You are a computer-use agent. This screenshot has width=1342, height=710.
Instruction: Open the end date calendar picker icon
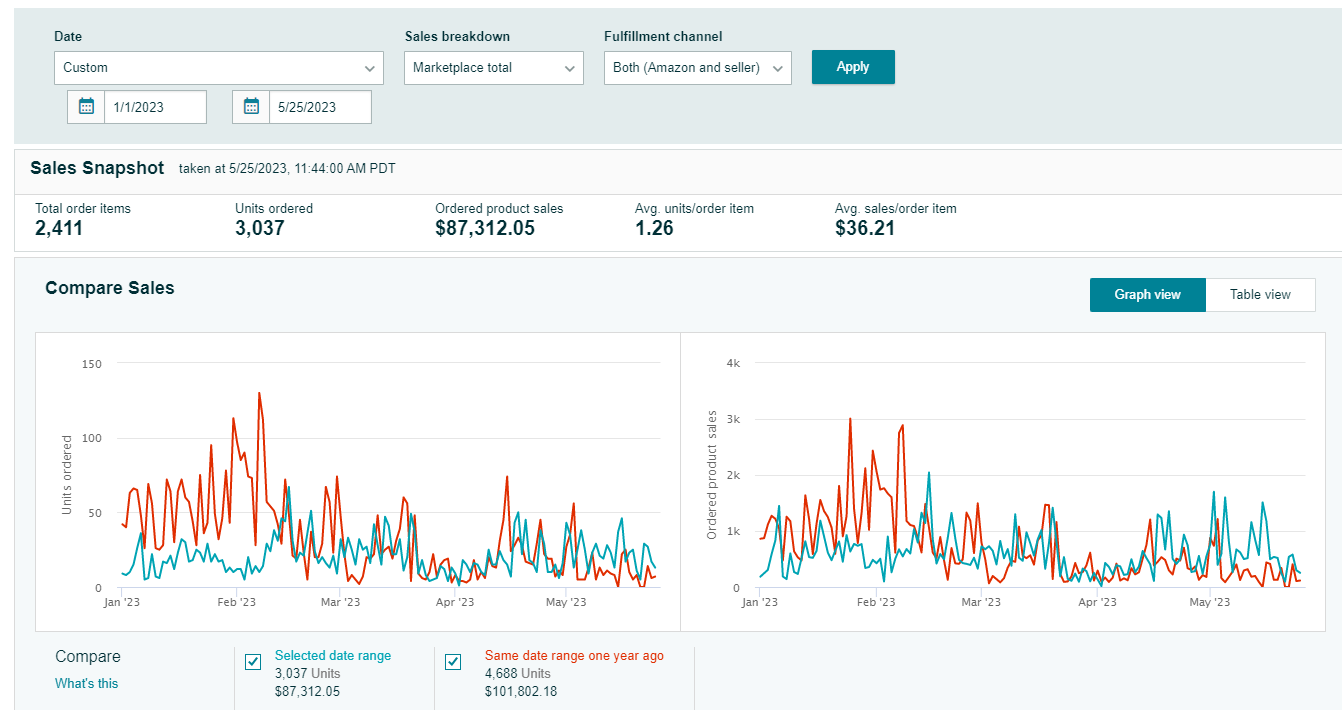[x=251, y=107]
